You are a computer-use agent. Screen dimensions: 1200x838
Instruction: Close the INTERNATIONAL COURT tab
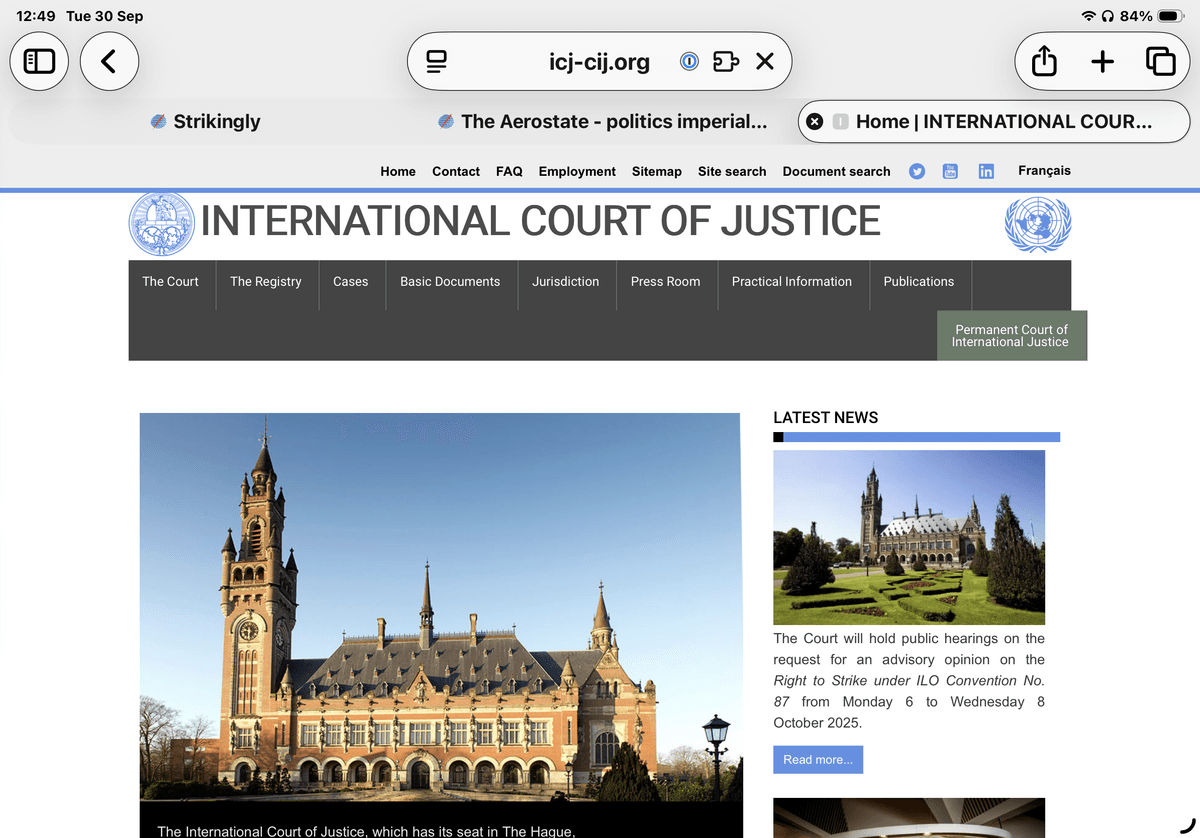point(815,121)
